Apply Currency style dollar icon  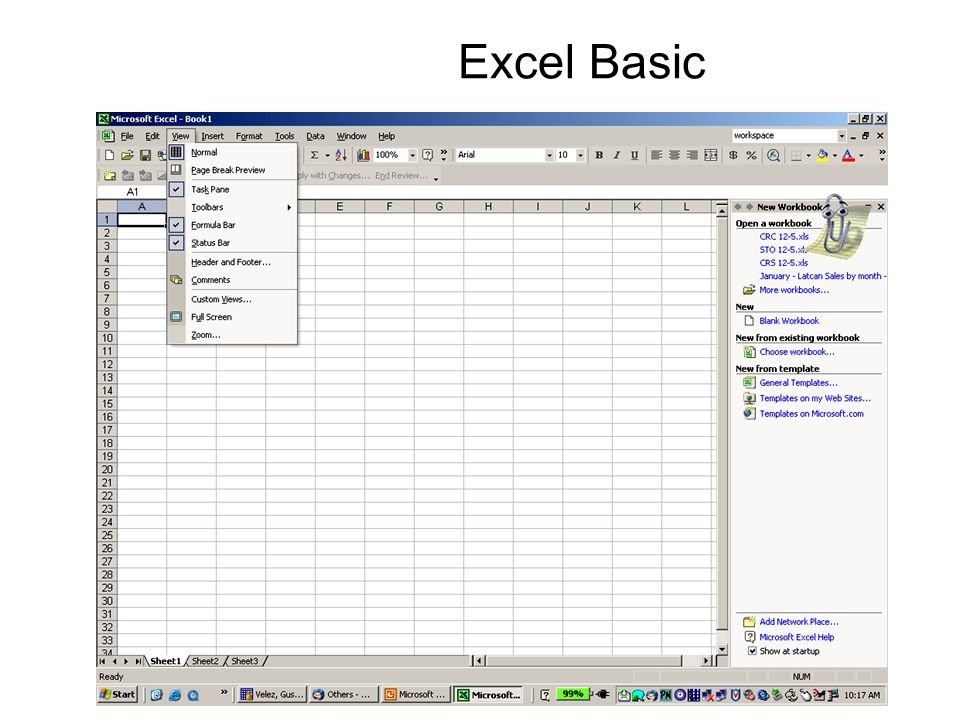(733, 156)
